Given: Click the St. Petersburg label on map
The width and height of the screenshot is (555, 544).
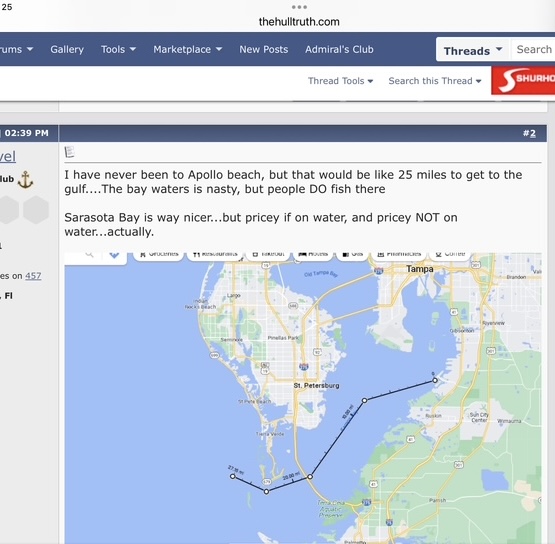Looking at the screenshot, I should tap(316, 385).
